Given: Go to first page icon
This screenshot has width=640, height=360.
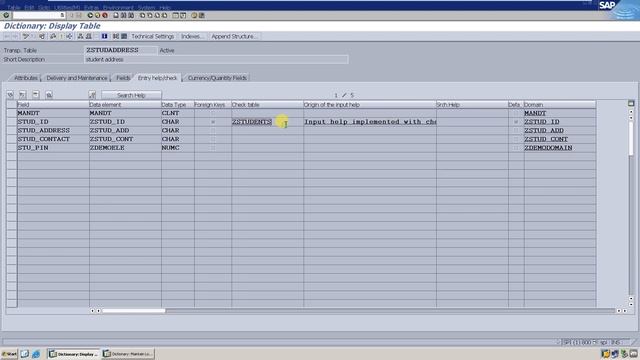Looking at the screenshot, I should tap(142, 16).
